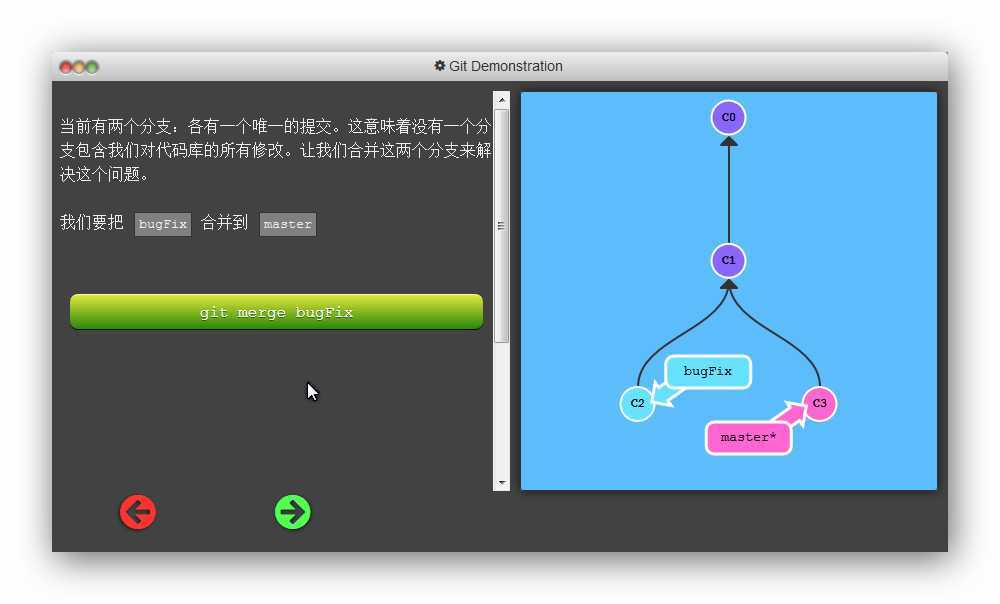Click the text 我们要把
1000x604 pixels.
tap(92, 223)
